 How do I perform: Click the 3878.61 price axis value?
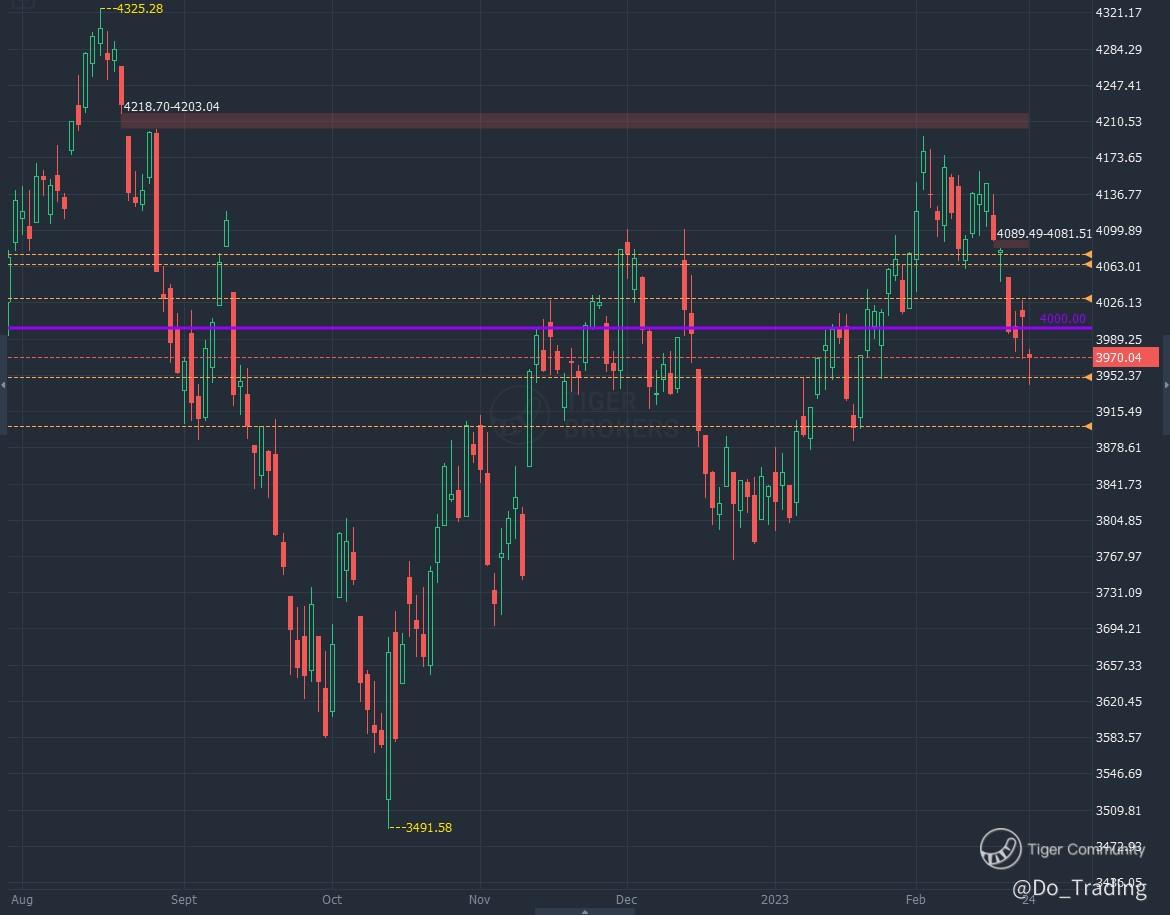point(1119,448)
